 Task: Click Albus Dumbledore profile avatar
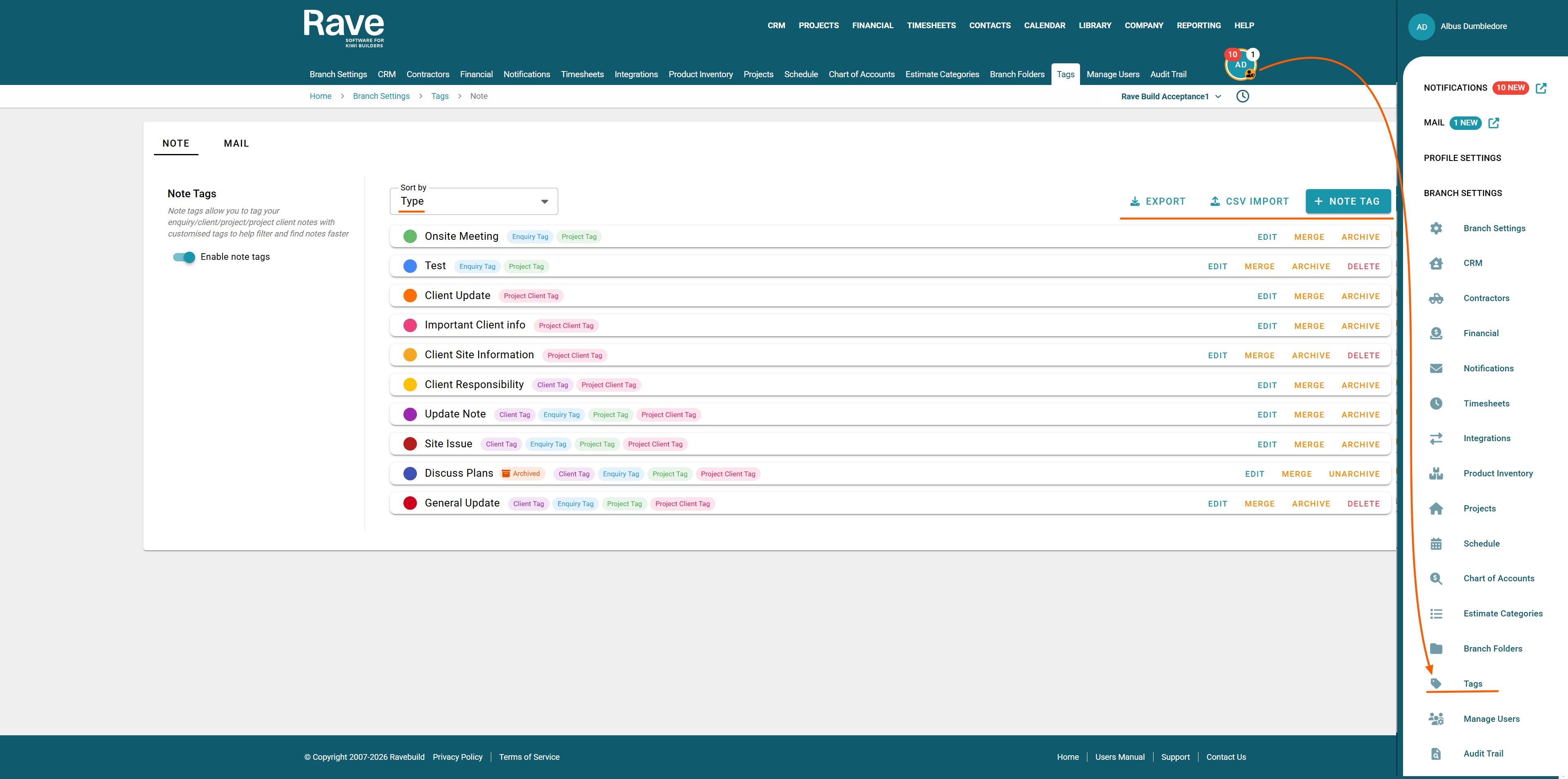coord(1421,27)
